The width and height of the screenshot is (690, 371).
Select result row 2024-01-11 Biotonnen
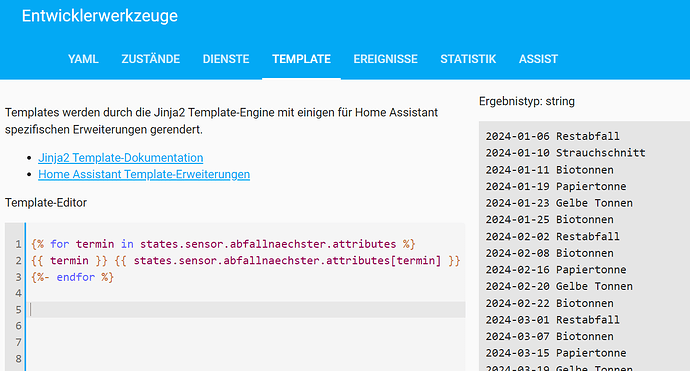point(550,170)
